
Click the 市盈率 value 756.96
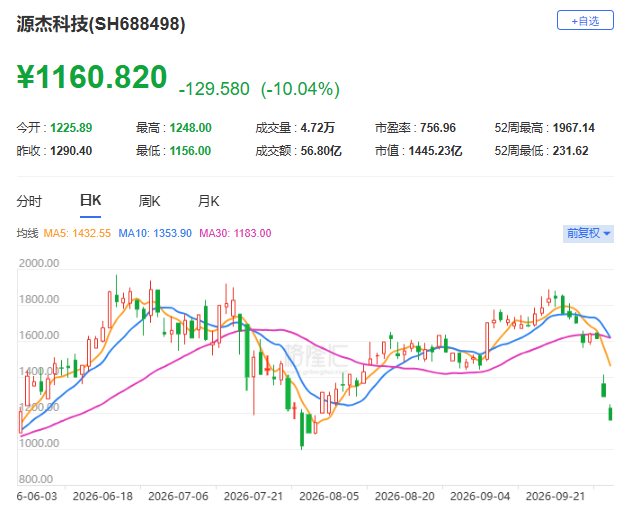[438, 128]
